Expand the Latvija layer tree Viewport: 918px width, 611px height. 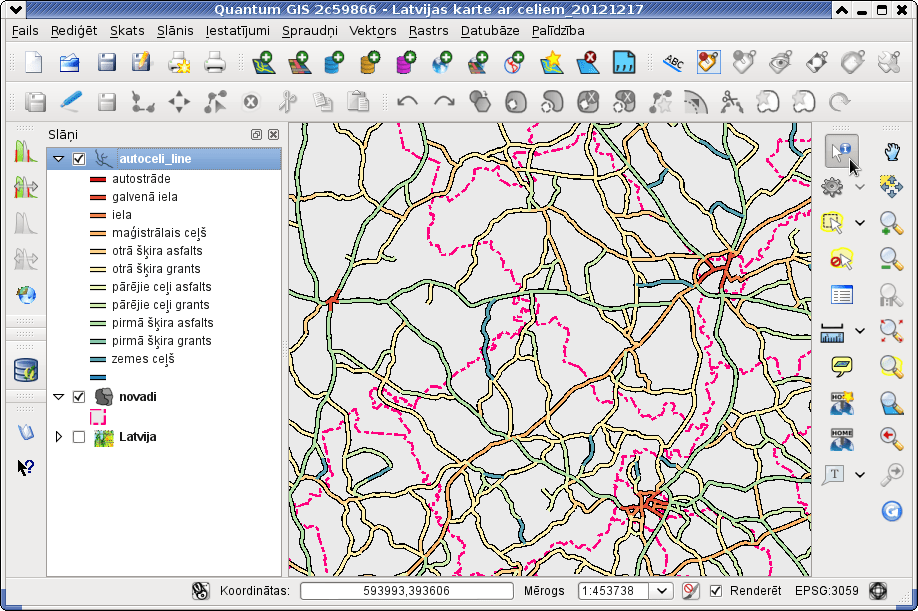point(58,437)
